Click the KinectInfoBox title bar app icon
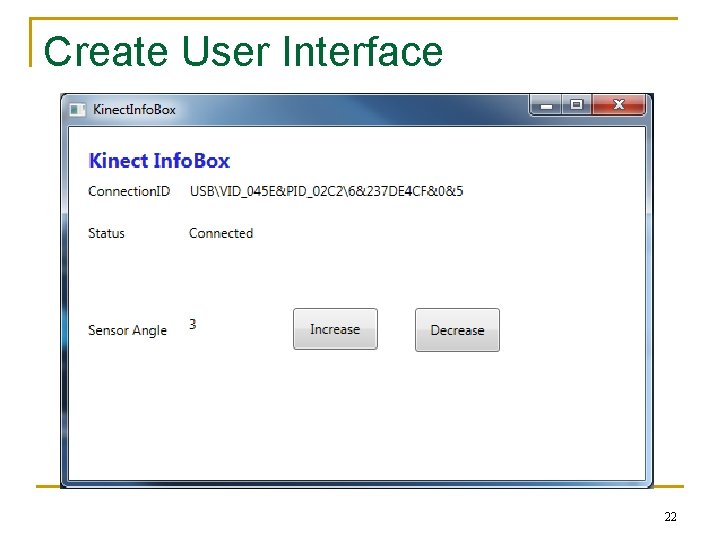This screenshot has height=540, width=720. coord(77,110)
